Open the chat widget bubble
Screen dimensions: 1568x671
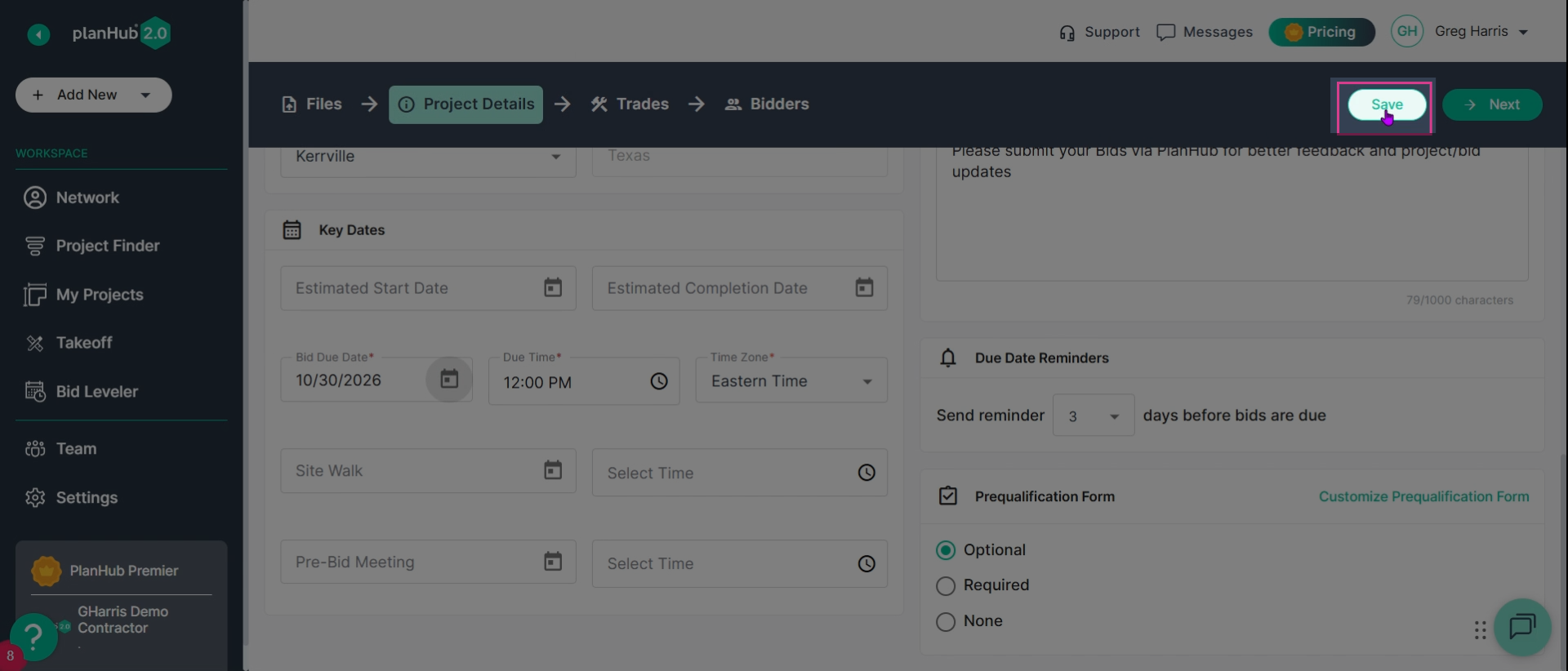point(1522,627)
